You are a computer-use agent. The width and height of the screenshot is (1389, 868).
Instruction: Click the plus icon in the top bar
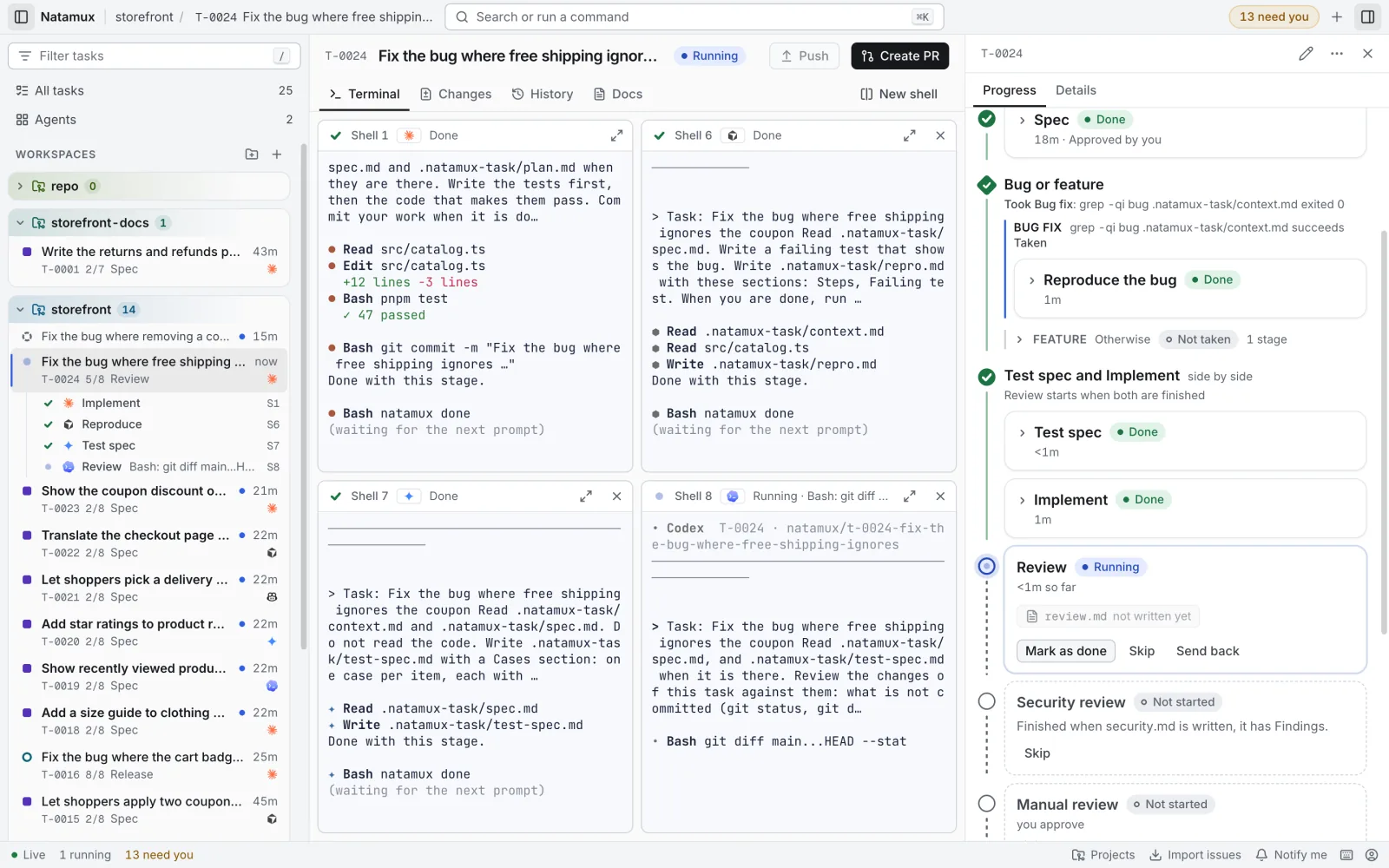1337,16
